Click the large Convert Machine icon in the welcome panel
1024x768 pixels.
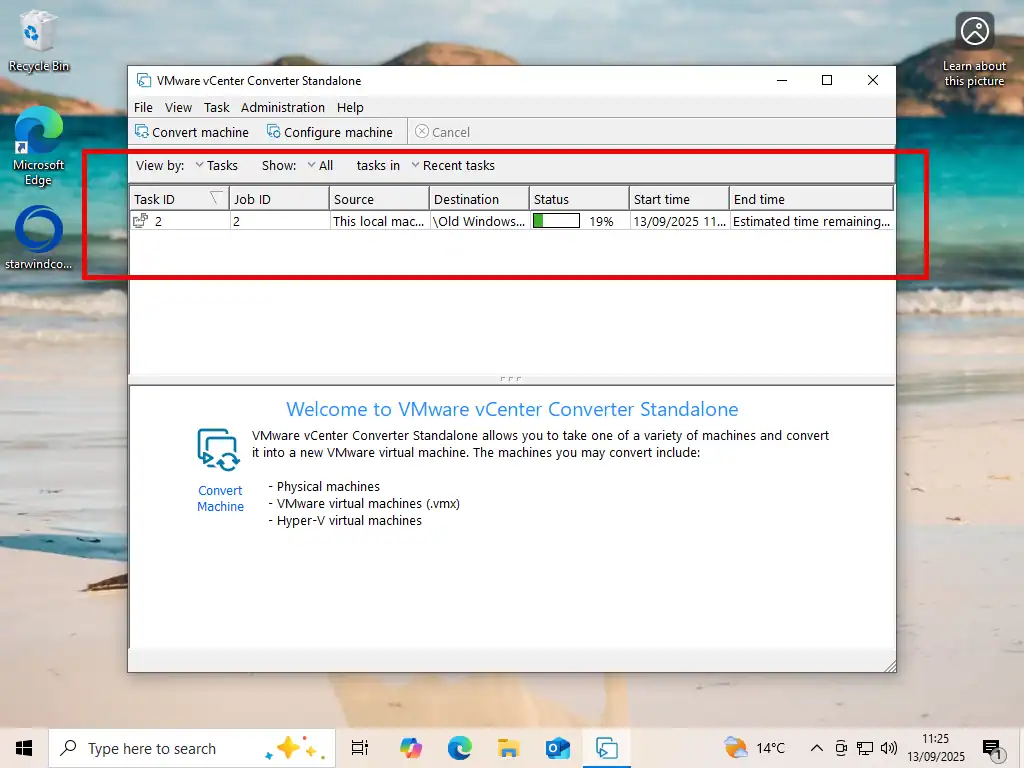(x=219, y=450)
